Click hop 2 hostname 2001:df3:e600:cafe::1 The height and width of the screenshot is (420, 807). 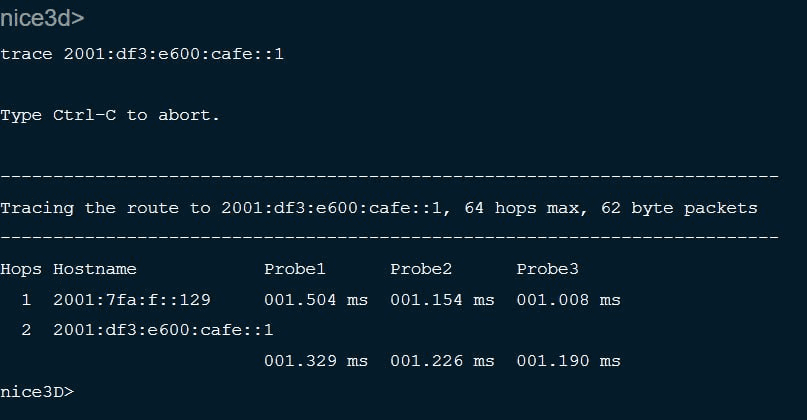pyautogui.click(x=163, y=330)
